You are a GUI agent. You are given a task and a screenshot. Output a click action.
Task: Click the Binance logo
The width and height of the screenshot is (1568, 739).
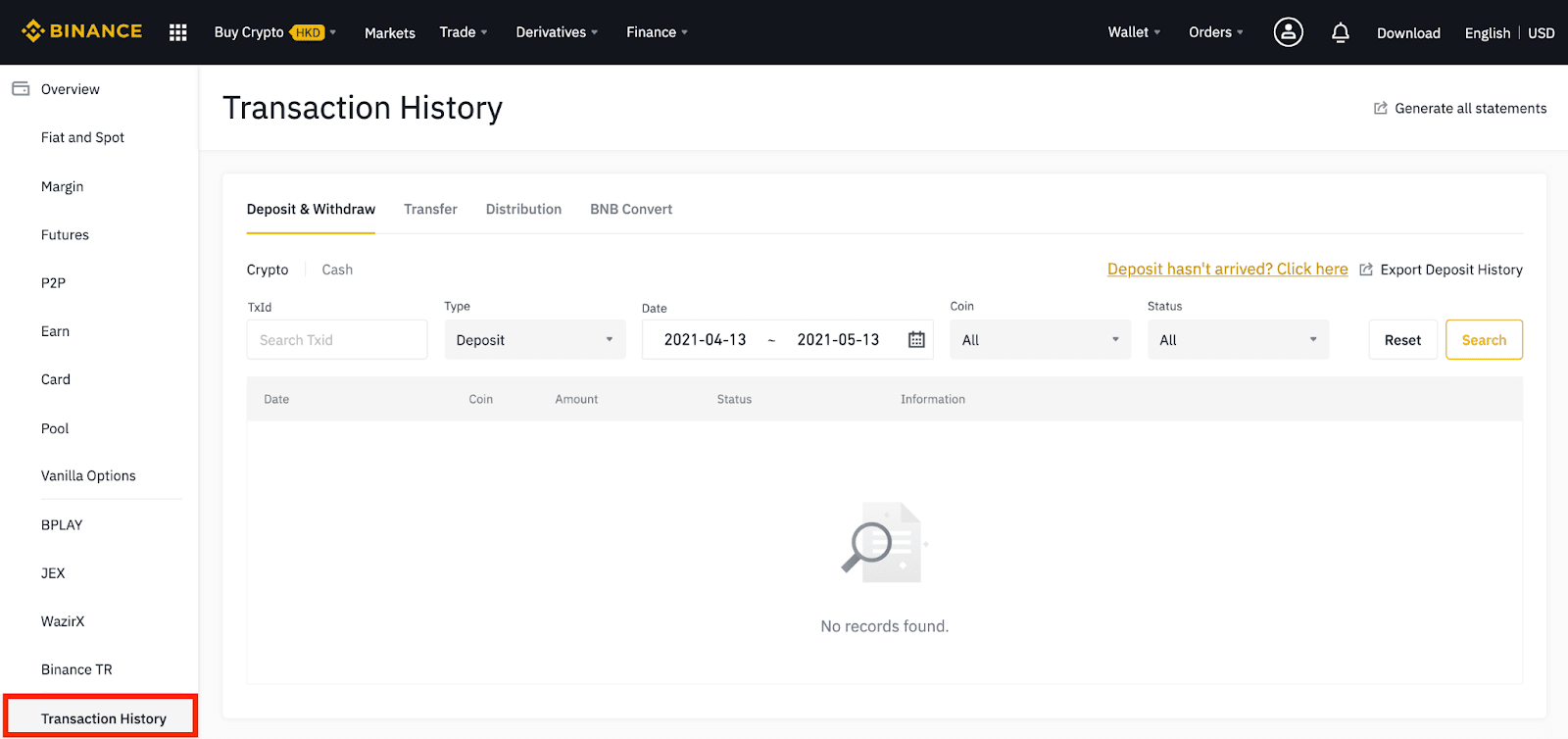82,31
